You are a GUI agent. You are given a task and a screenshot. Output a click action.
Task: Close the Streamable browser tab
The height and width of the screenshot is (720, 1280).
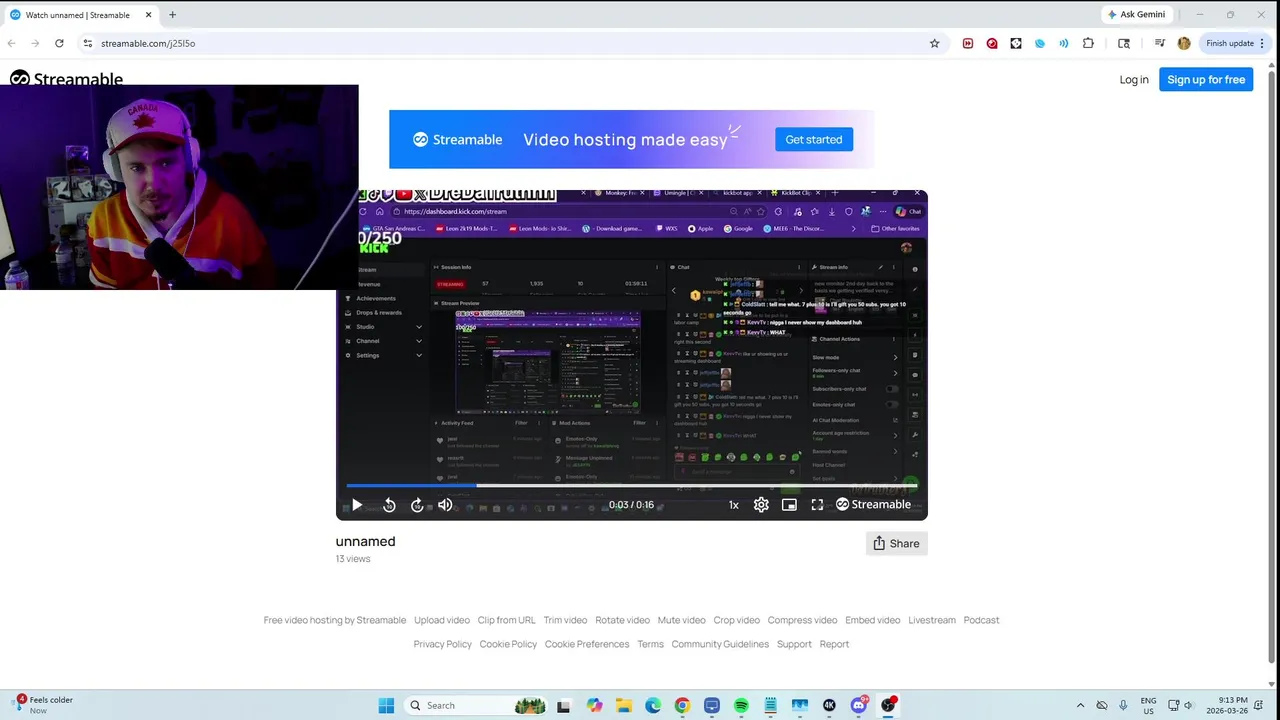click(148, 15)
